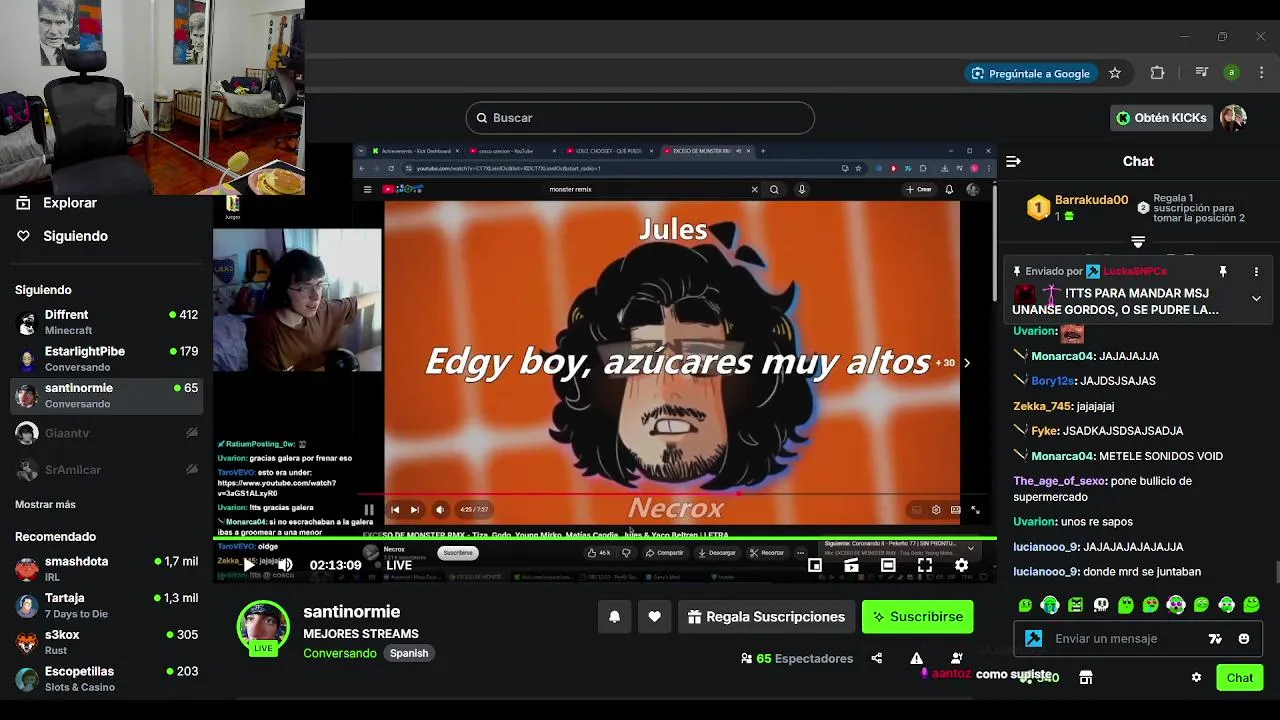Open the chat shop storefront icon
The width and height of the screenshot is (1280, 720).
(x=1085, y=677)
